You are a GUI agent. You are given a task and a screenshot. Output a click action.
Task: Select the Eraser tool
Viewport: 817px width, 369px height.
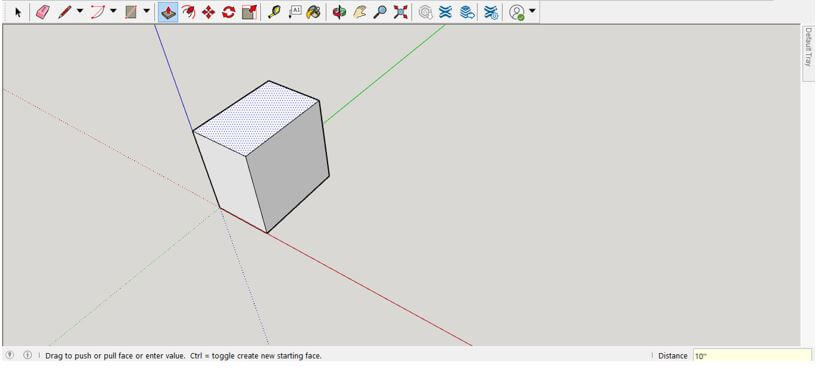(43, 13)
